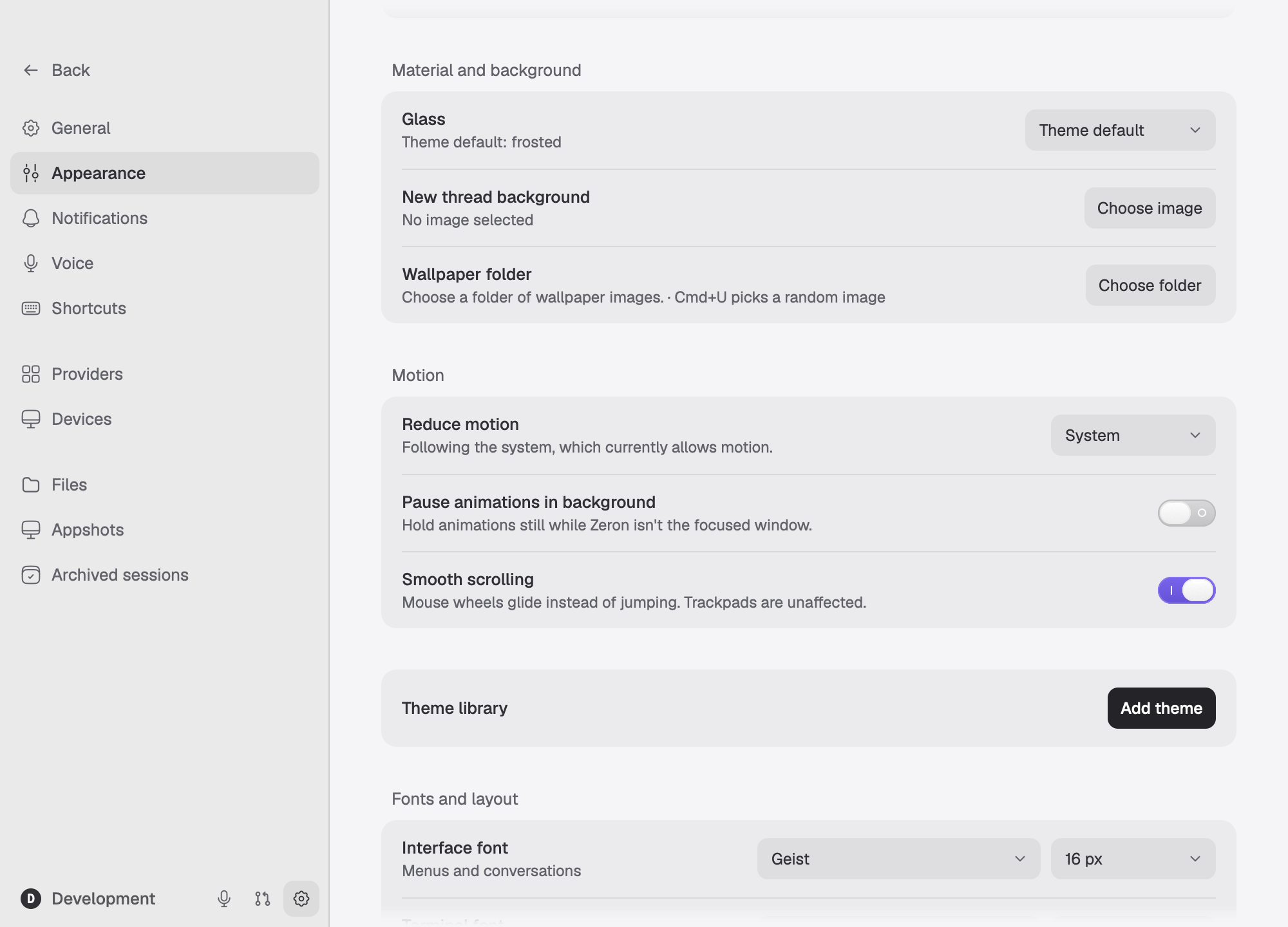1288x927 pixels.
Task: Disable the Smooth scrolling toggle
Action: pos(1186,590)
